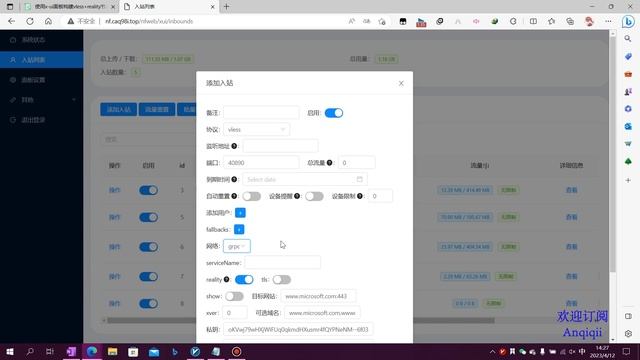The image size is (640, 360).
Task: Select 入站列表 in the left sidebar
Action: click(x=42, y=60)
